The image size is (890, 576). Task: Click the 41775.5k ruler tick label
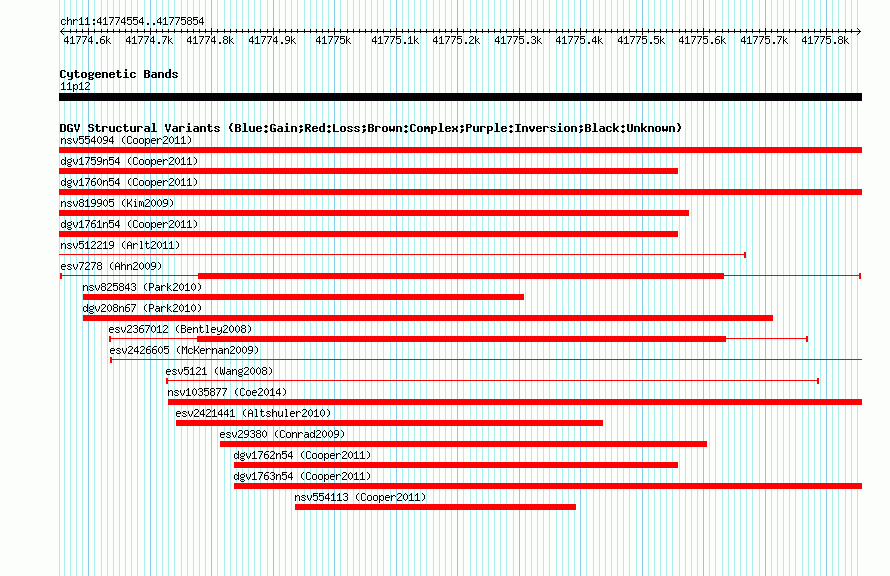(641, 40)
